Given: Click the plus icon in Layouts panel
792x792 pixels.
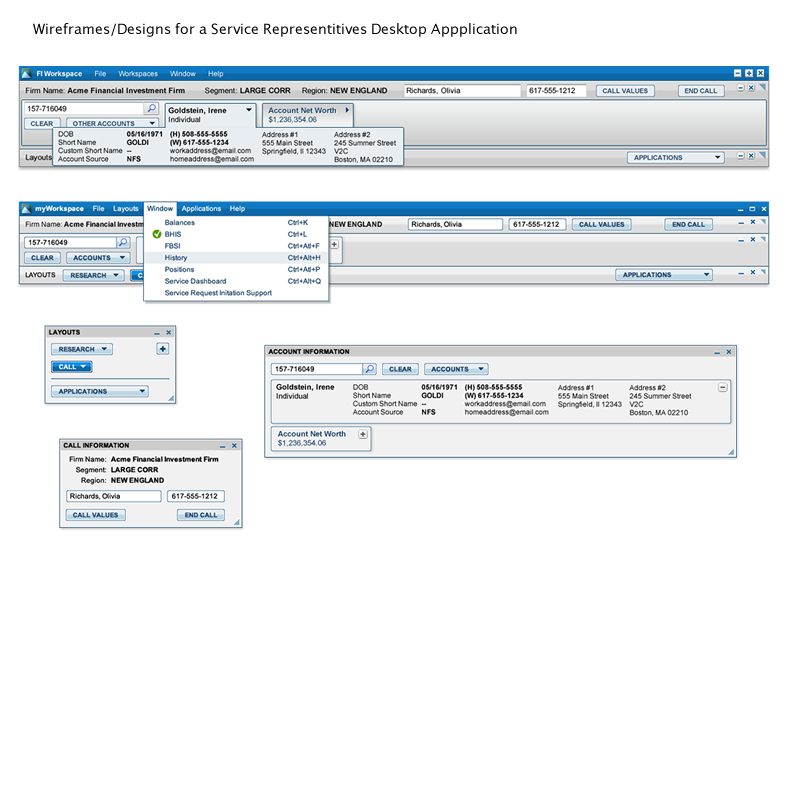Looking at the screenshot, I should (163, 349).
